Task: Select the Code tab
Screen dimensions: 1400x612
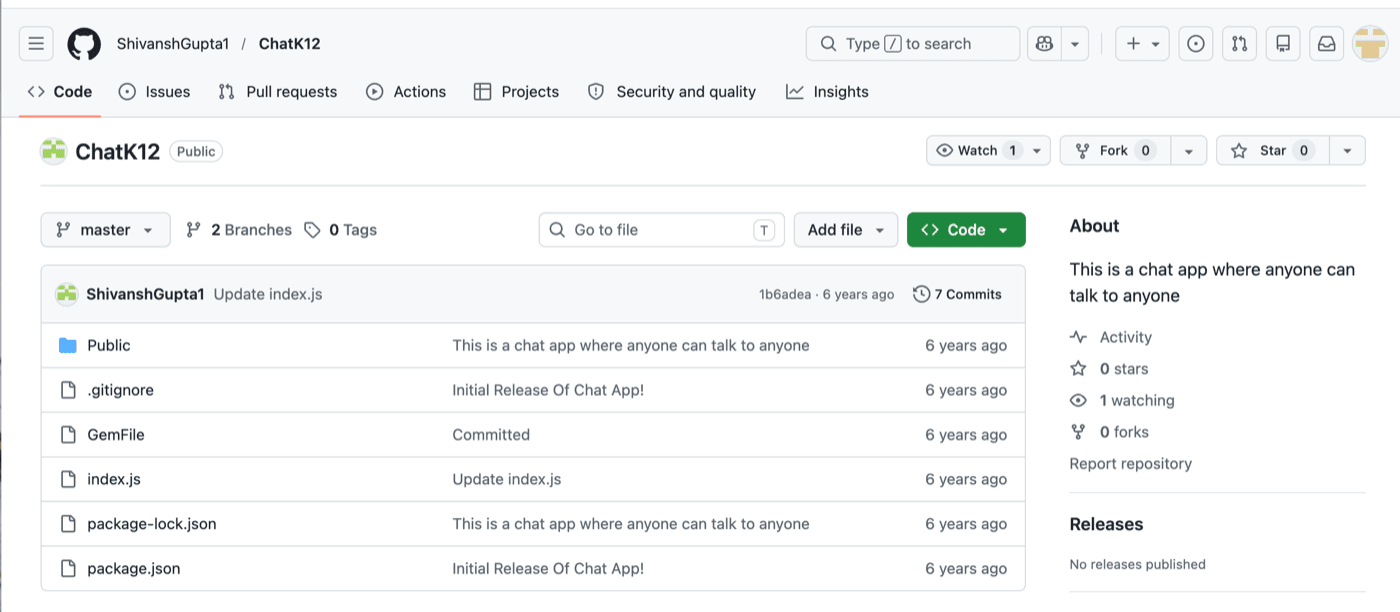Action: (60, 92)
